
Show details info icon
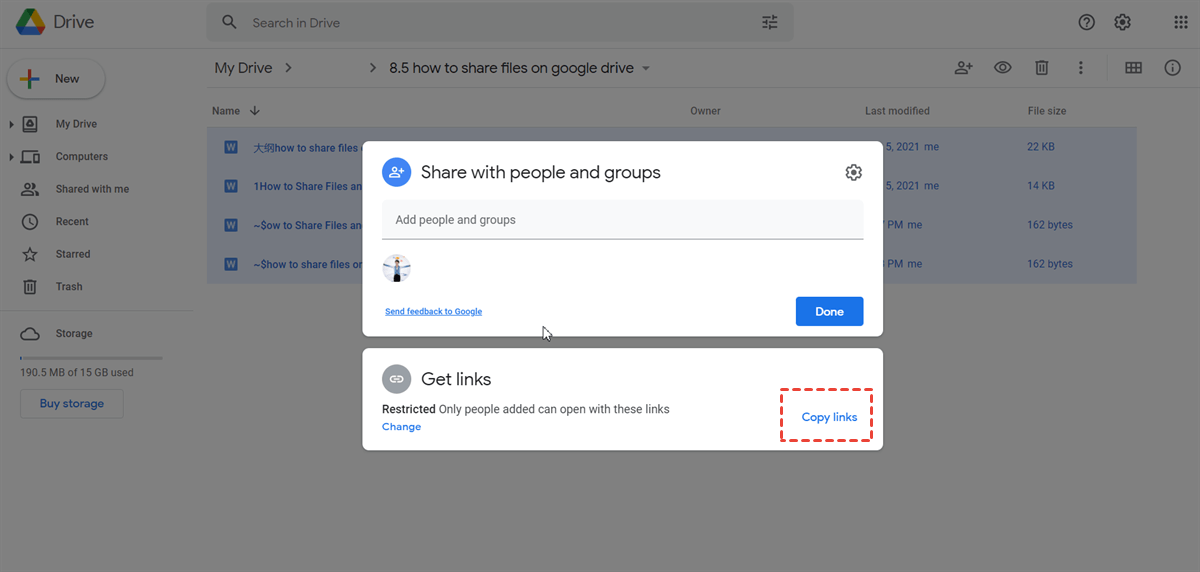[x=1173, y=68]
